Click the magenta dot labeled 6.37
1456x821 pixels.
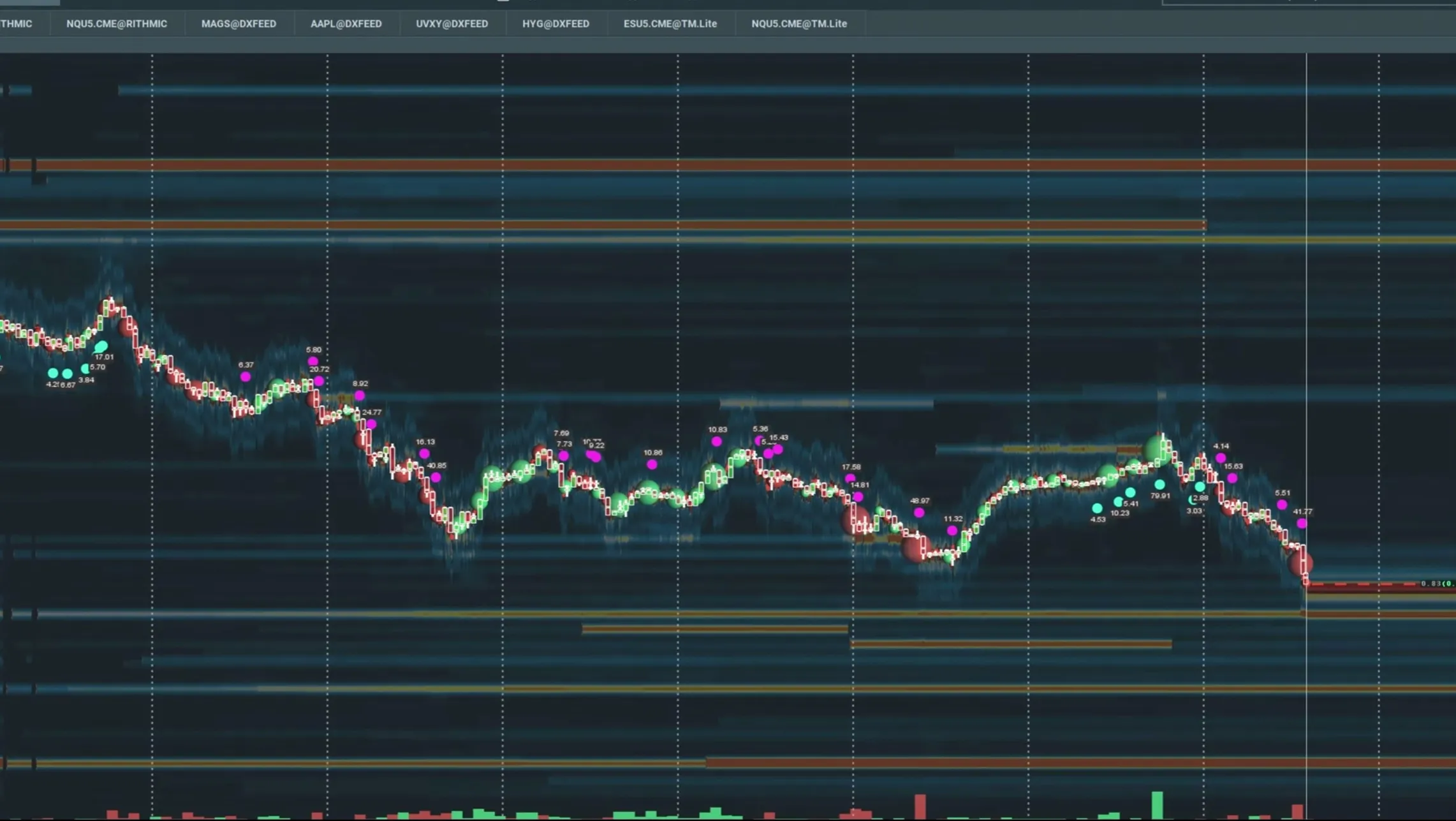tap(246, 377)
